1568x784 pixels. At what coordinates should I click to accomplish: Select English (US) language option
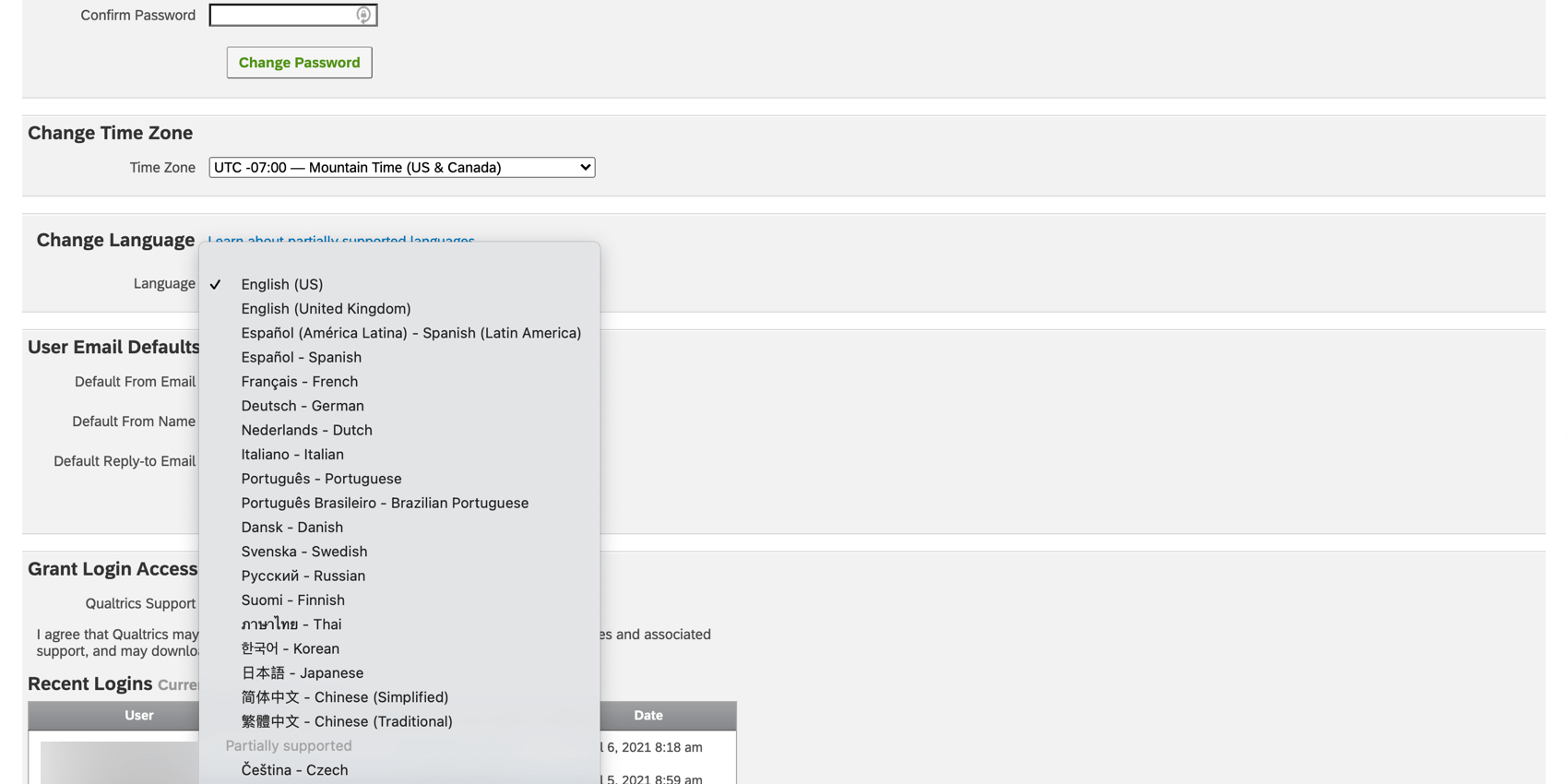pos(281,284)
